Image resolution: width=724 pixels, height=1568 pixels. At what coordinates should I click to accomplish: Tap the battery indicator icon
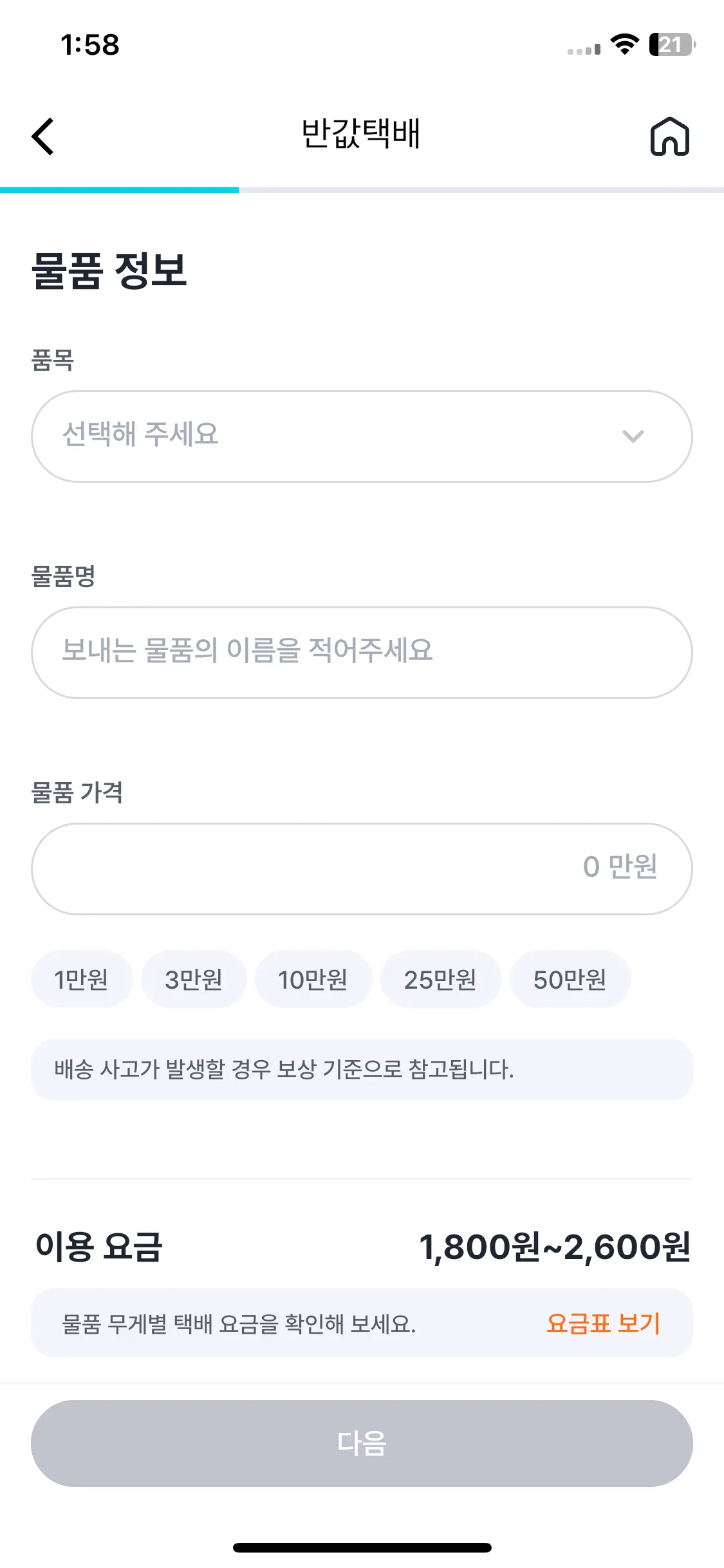click(x=672, y=45)
